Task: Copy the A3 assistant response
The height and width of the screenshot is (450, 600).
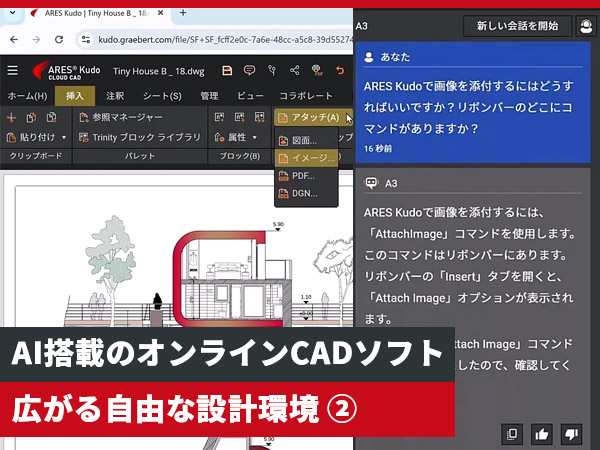Action: 512,433
